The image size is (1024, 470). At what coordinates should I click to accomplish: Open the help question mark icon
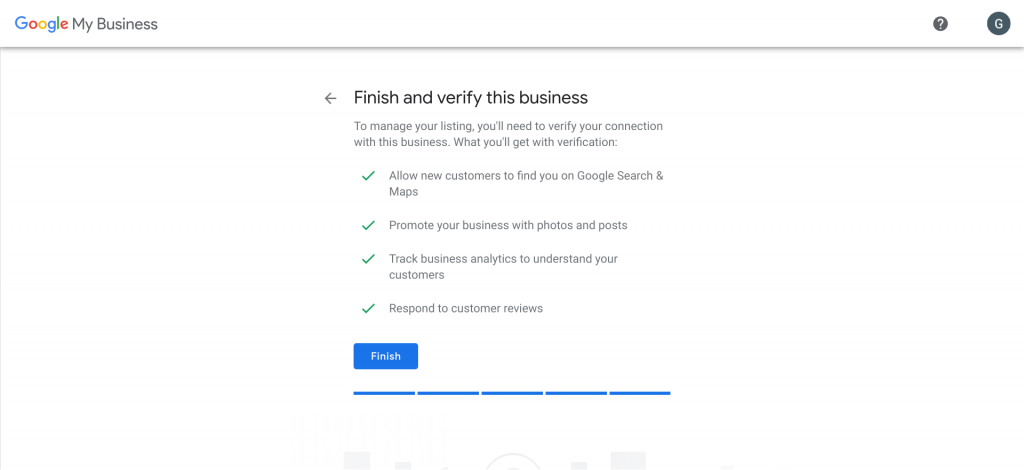click(940, 24)
